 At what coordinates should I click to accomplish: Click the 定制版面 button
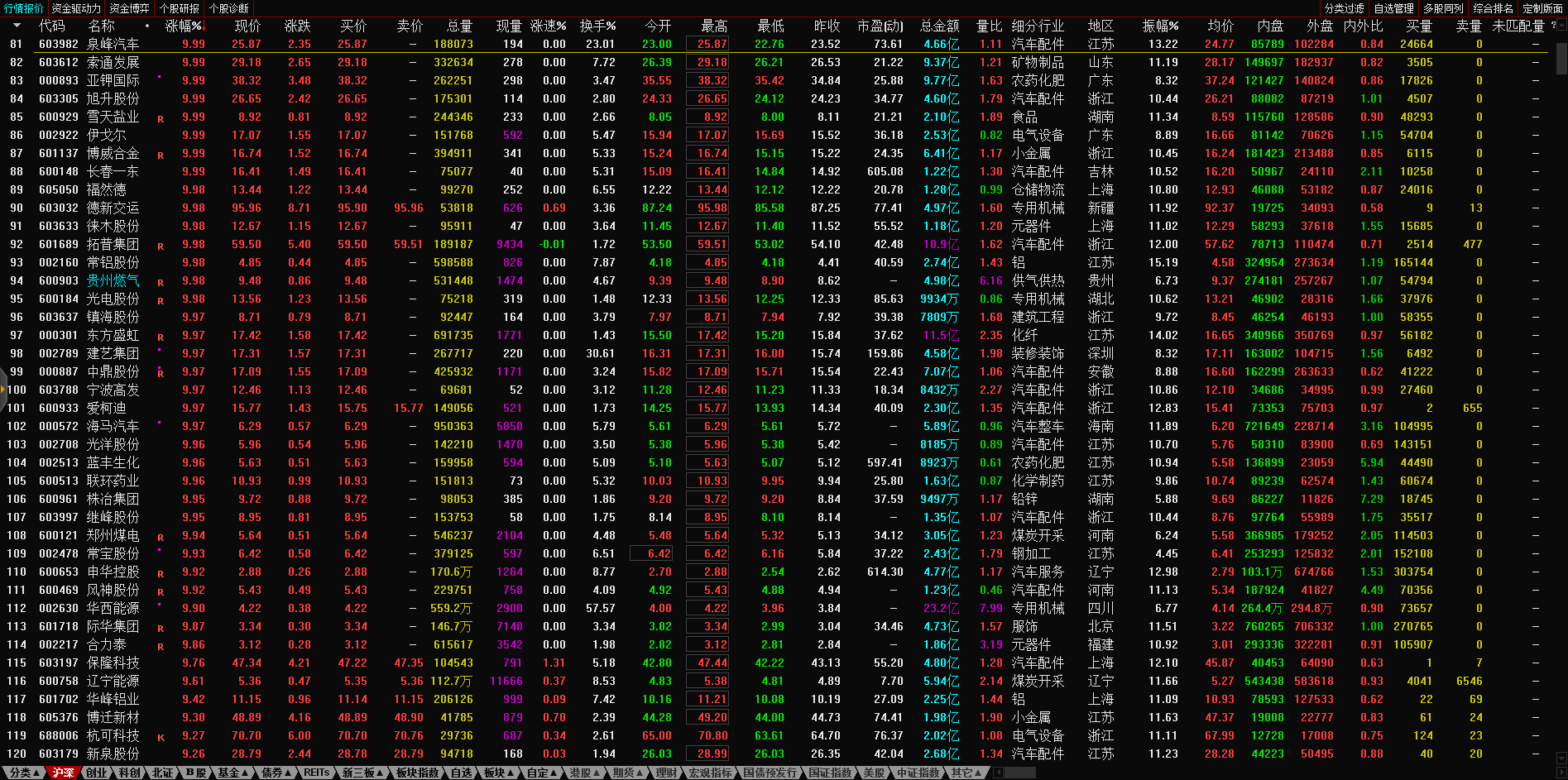(x=1542, y=8)
